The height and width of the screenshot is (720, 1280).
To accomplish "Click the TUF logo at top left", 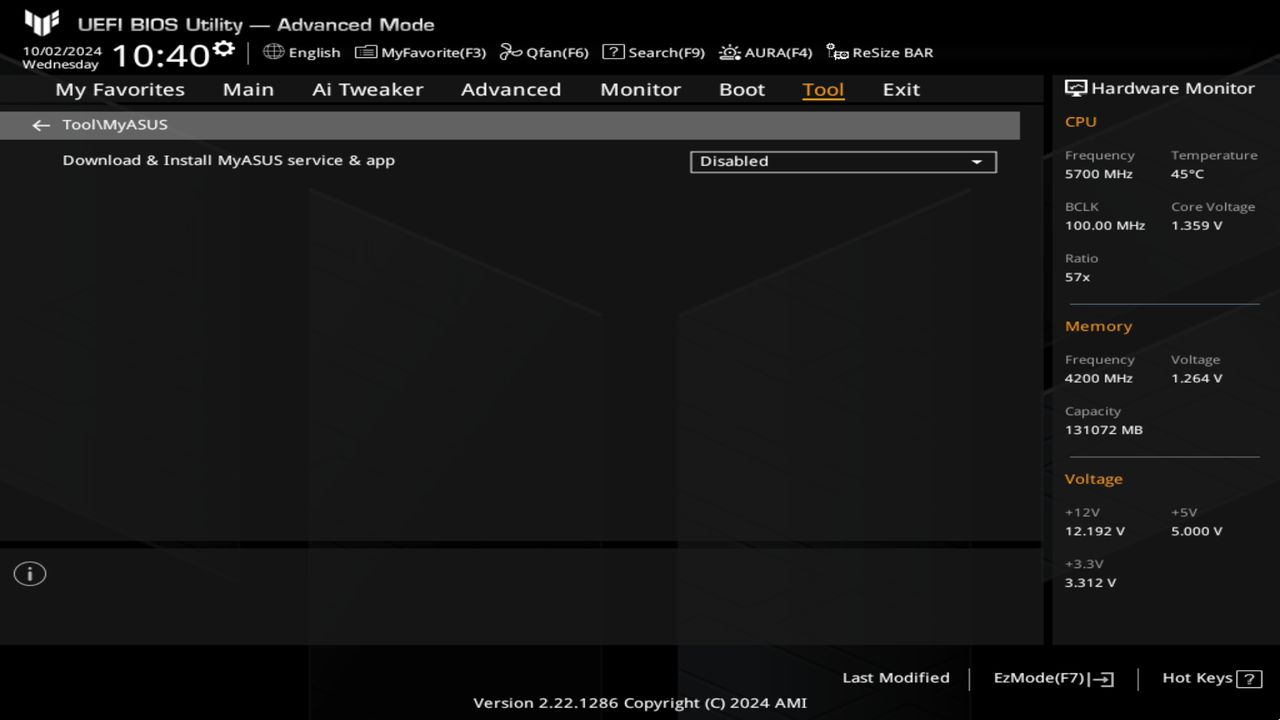I will click(x=42, y=22).
